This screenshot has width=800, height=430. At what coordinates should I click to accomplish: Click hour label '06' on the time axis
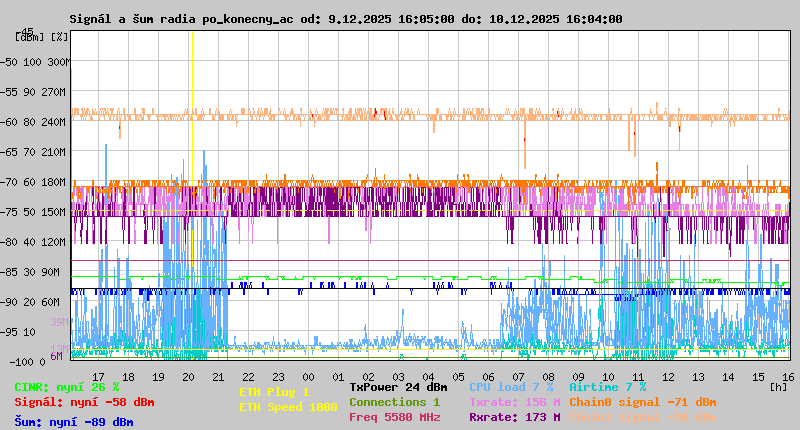[x=488, y=377]
